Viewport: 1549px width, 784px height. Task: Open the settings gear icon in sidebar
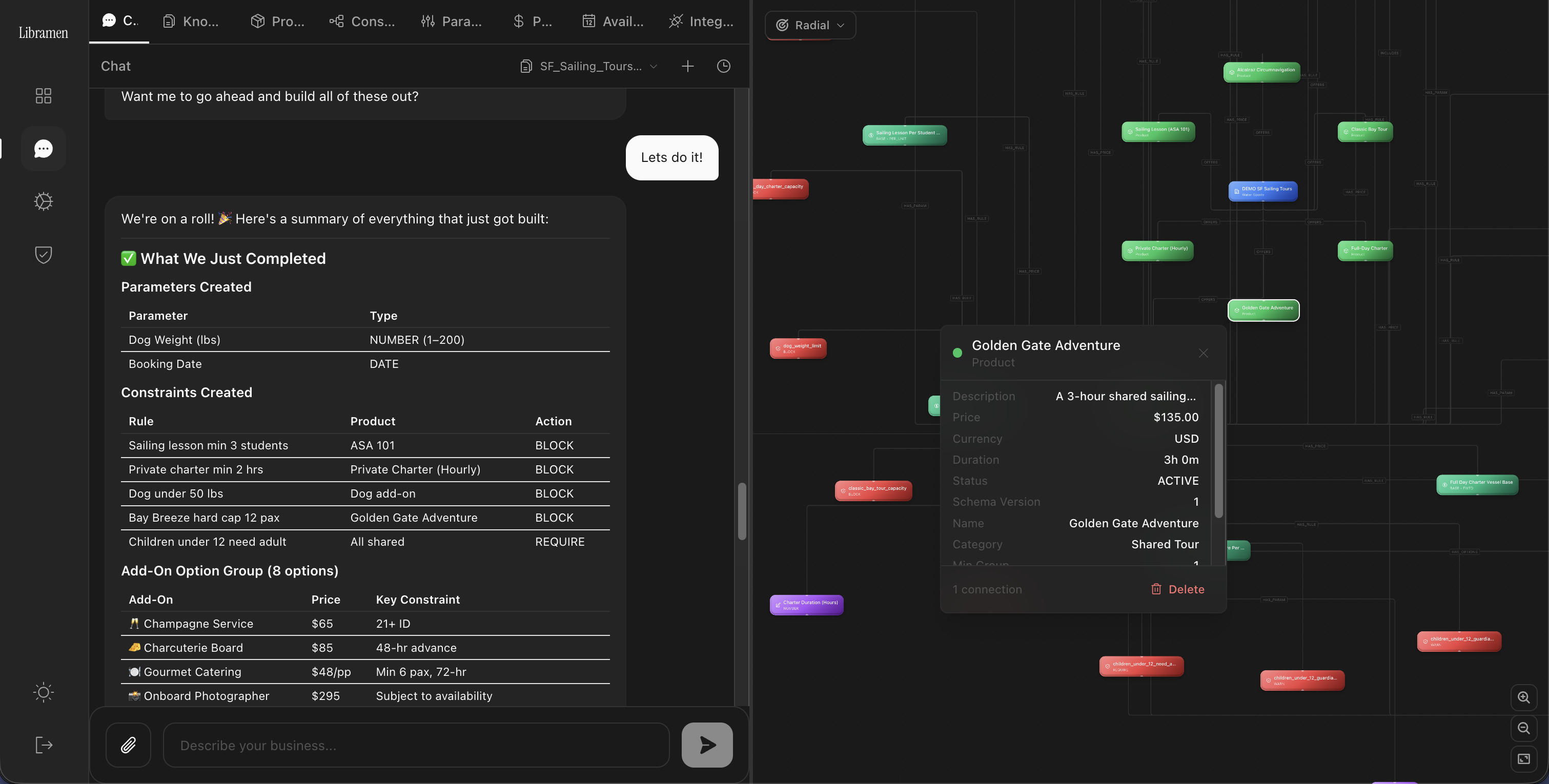[43, 201]
